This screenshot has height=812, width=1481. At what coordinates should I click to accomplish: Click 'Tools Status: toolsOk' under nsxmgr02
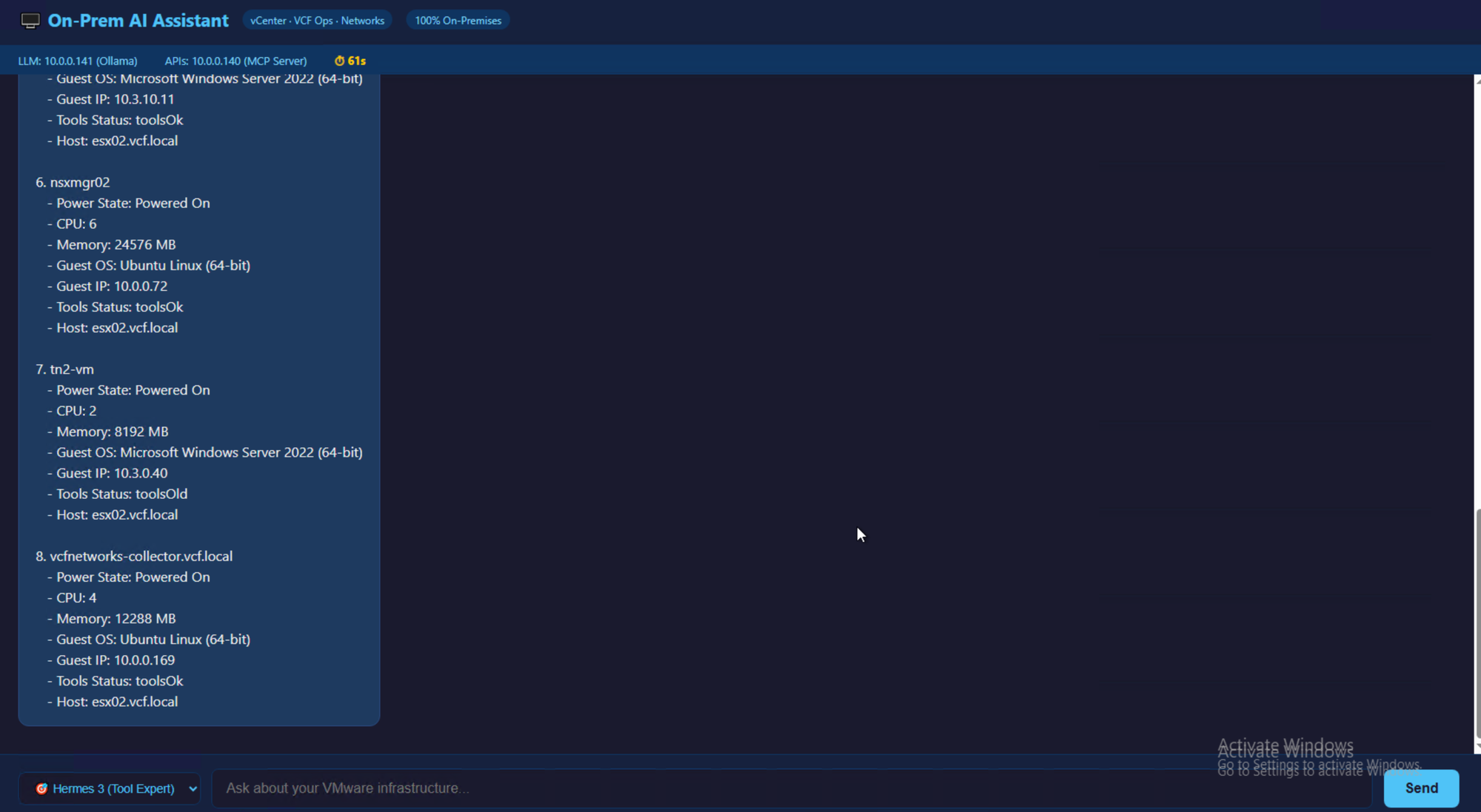[x=116, y=306]
